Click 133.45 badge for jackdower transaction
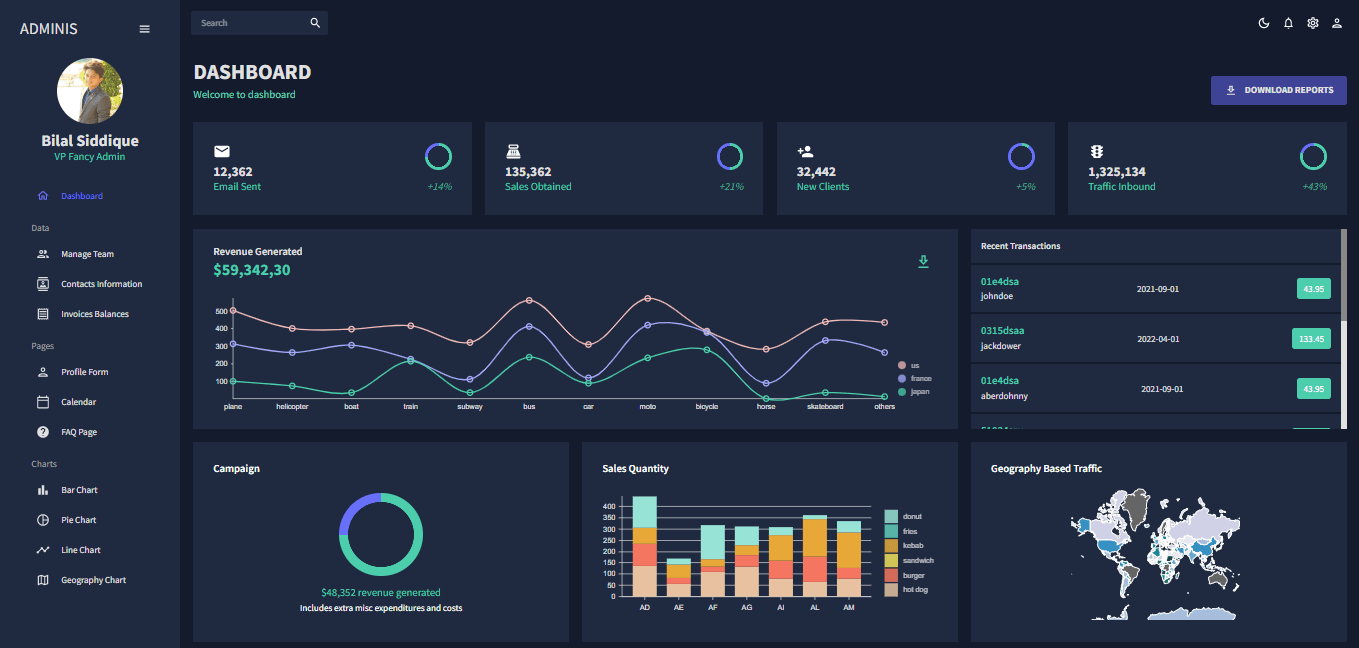Screen dimensions: 1359x648 pos(1311,339)
